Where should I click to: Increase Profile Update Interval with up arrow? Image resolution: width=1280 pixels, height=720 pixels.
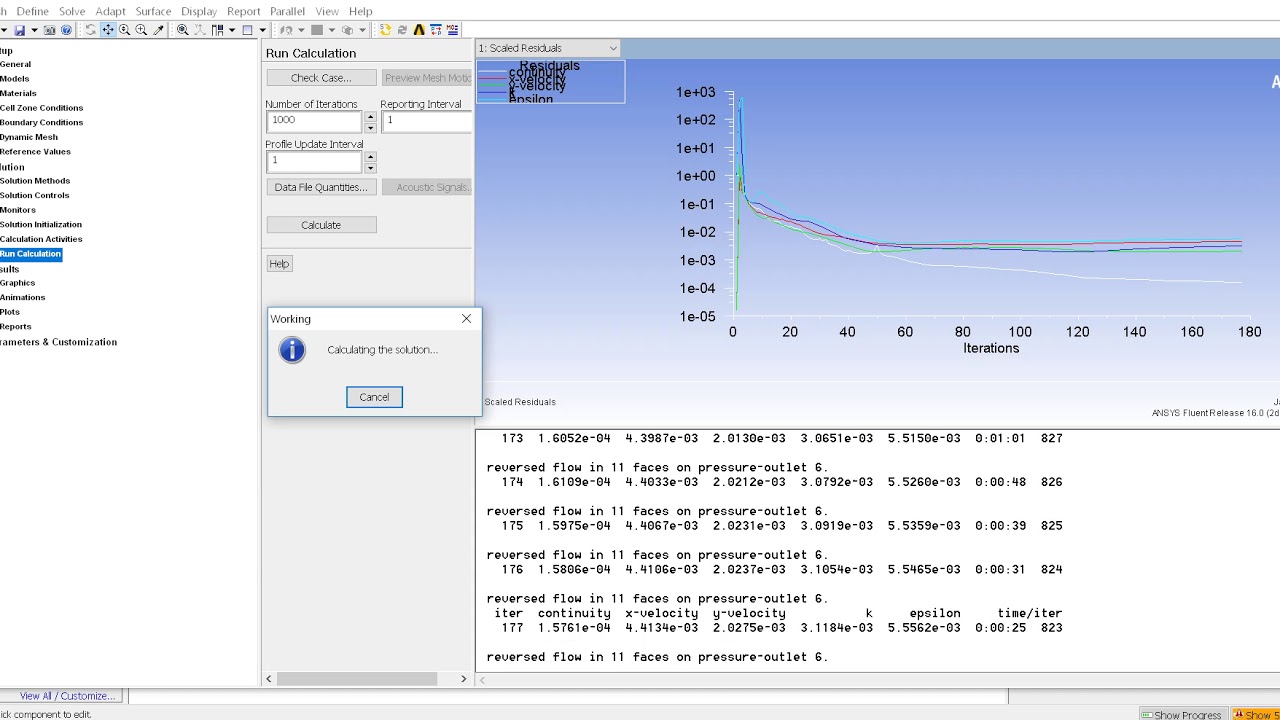click(370, 156)
